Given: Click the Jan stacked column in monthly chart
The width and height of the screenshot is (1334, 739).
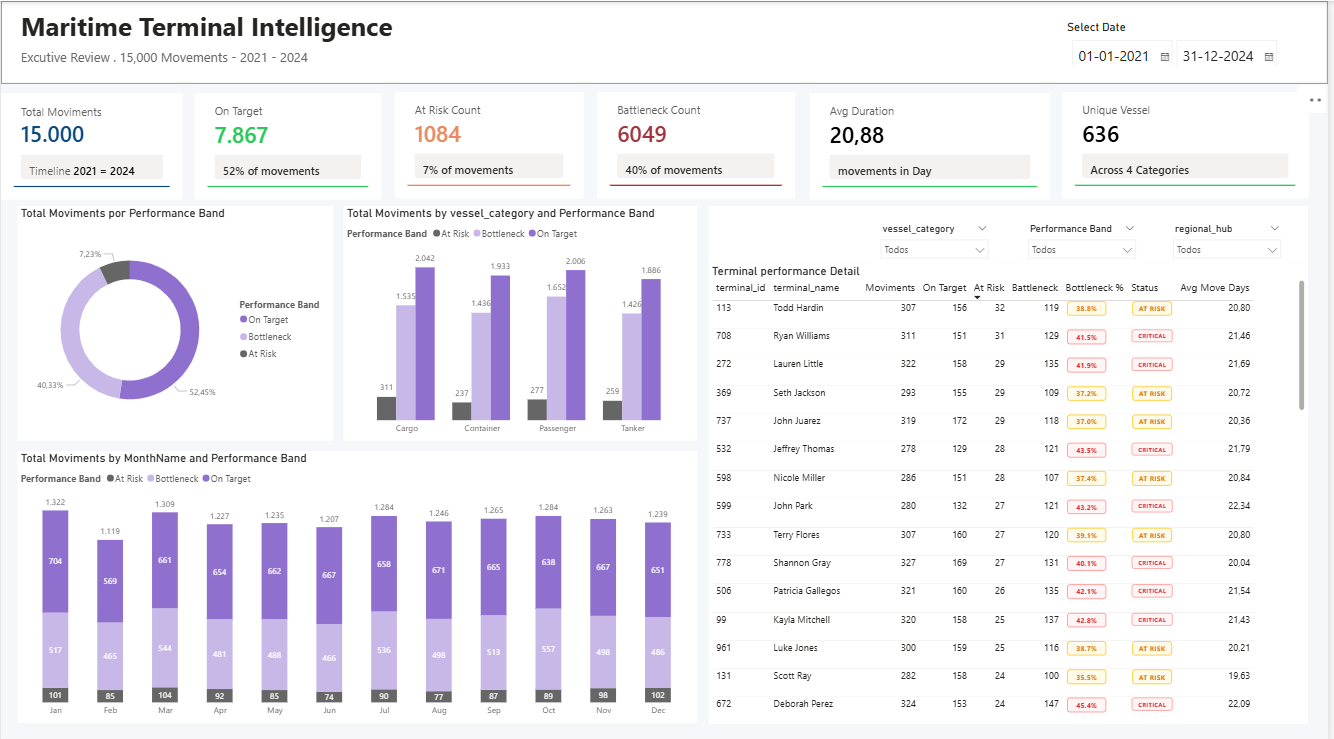Looking at the screenshot, I should (54, 600).
